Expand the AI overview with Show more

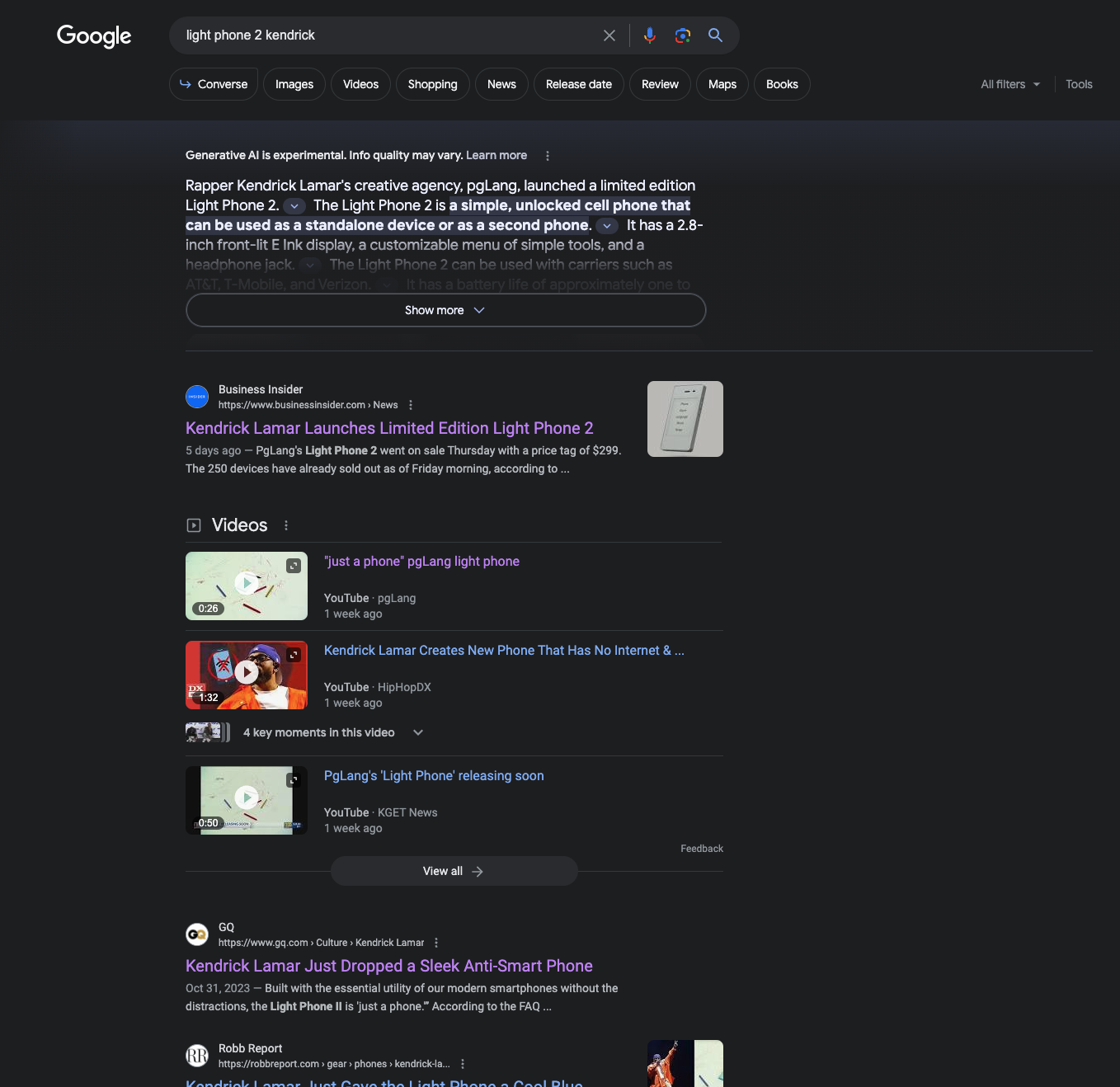(x=445, y=310)
